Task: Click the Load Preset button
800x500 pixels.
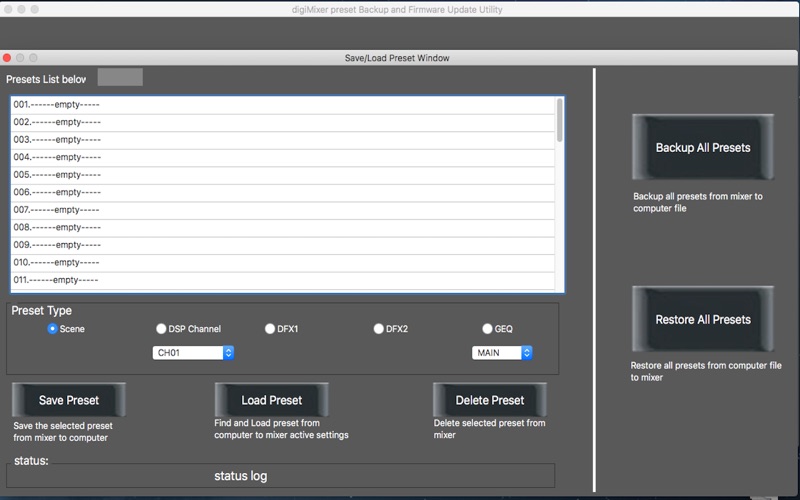Action: 271,400
